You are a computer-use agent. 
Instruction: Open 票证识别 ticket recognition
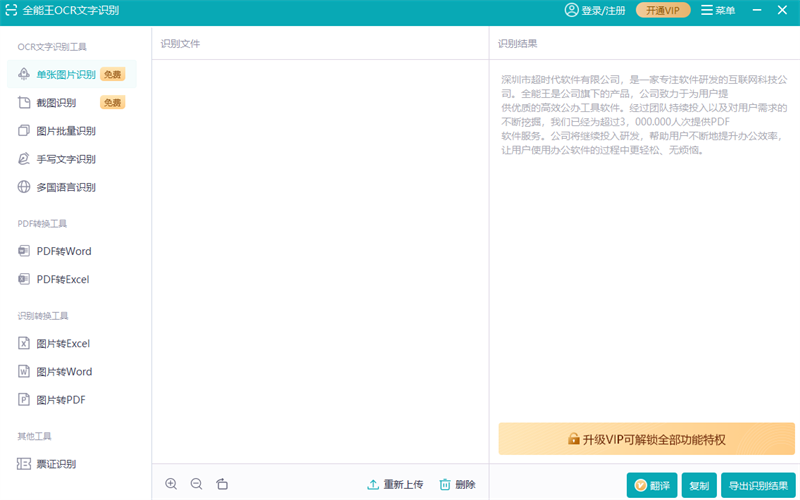pos(56,464)
